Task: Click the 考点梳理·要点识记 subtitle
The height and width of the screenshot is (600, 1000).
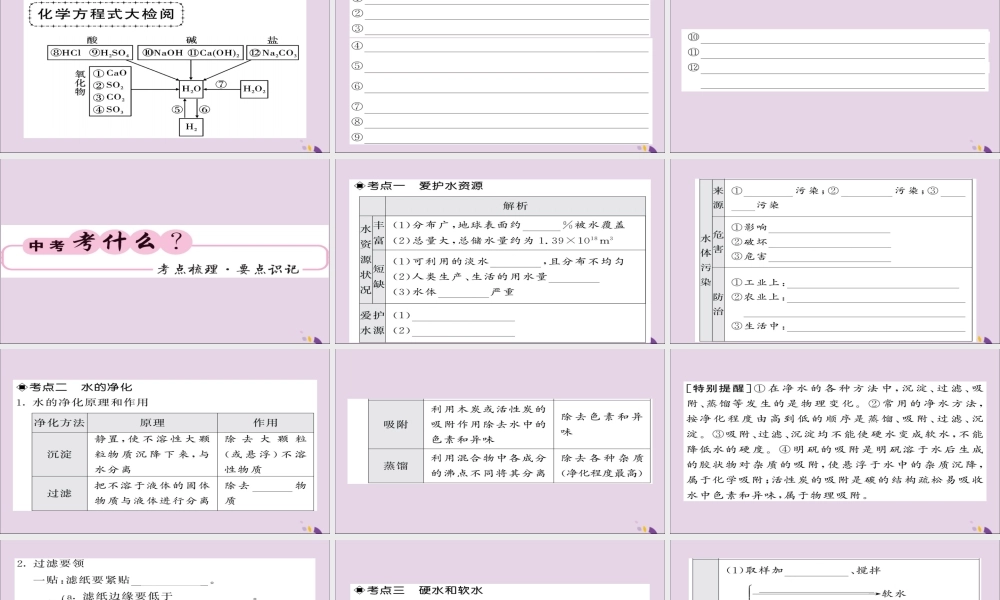Action: pos(228,269)
